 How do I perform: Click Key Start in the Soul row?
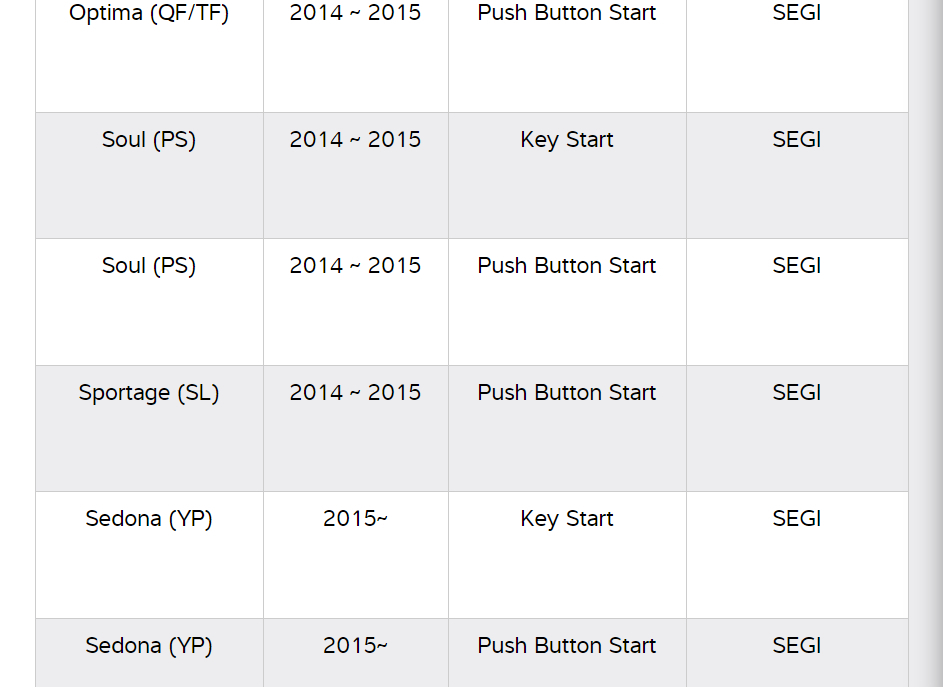point(567,140)
